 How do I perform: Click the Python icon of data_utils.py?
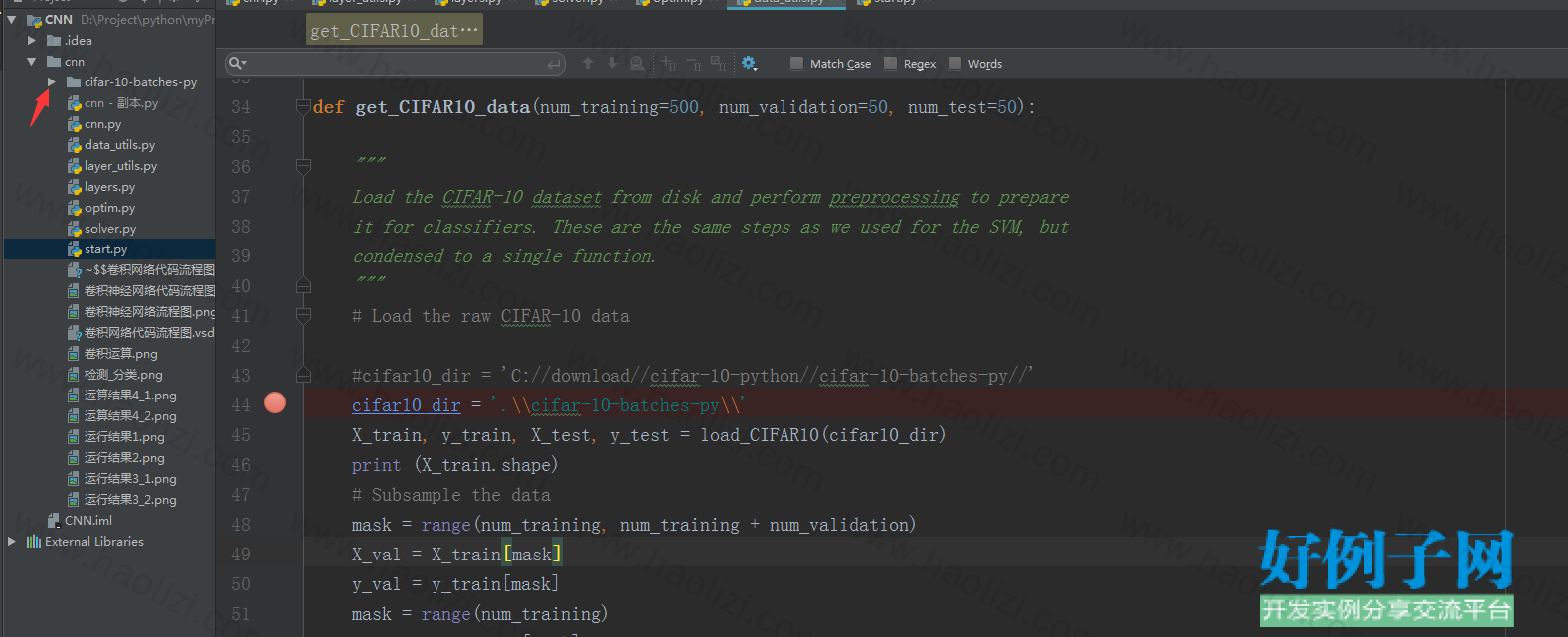click(x=74, y=145)
